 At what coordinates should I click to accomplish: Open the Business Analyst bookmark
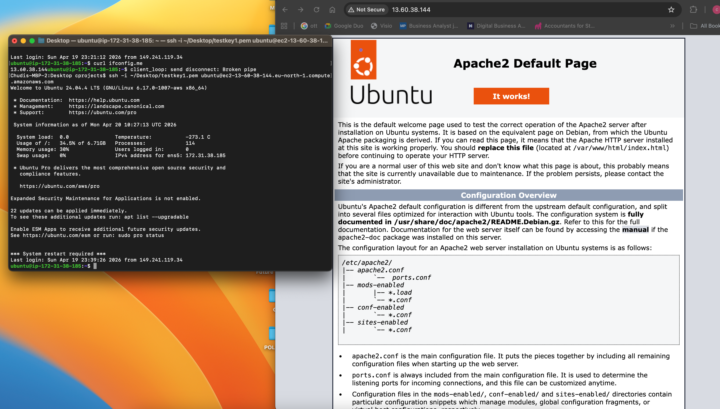[429, 26]
